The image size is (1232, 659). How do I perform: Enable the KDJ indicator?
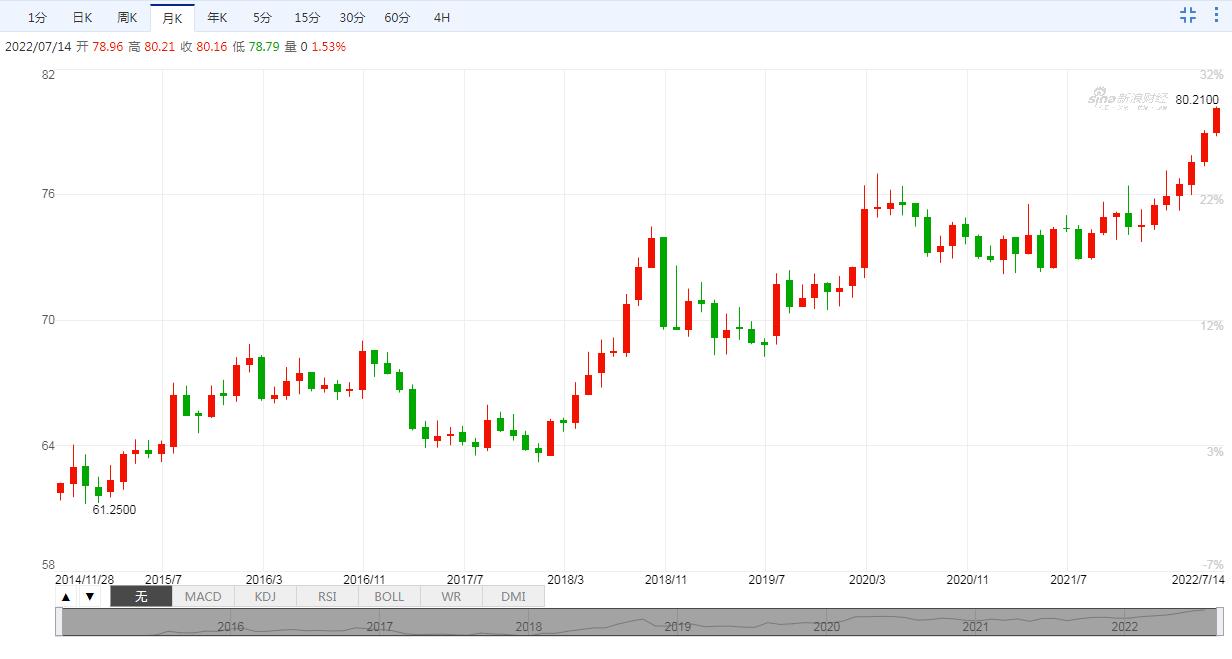[x=265, y=597]
